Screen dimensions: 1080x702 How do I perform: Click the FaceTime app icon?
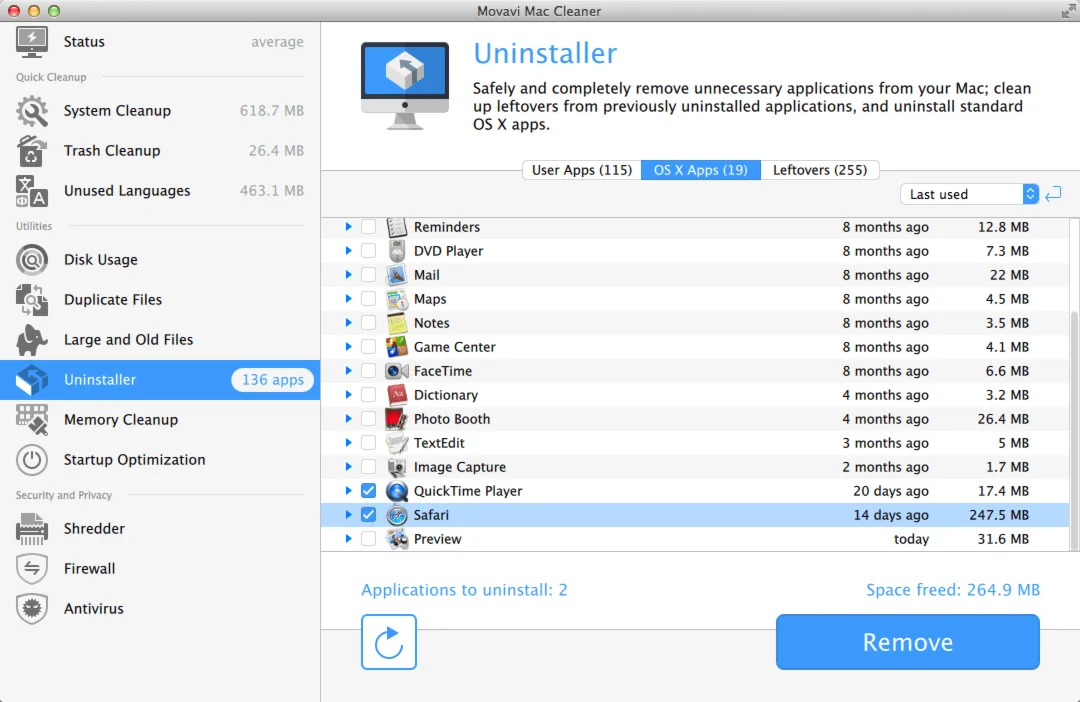(x=397, y=371)
